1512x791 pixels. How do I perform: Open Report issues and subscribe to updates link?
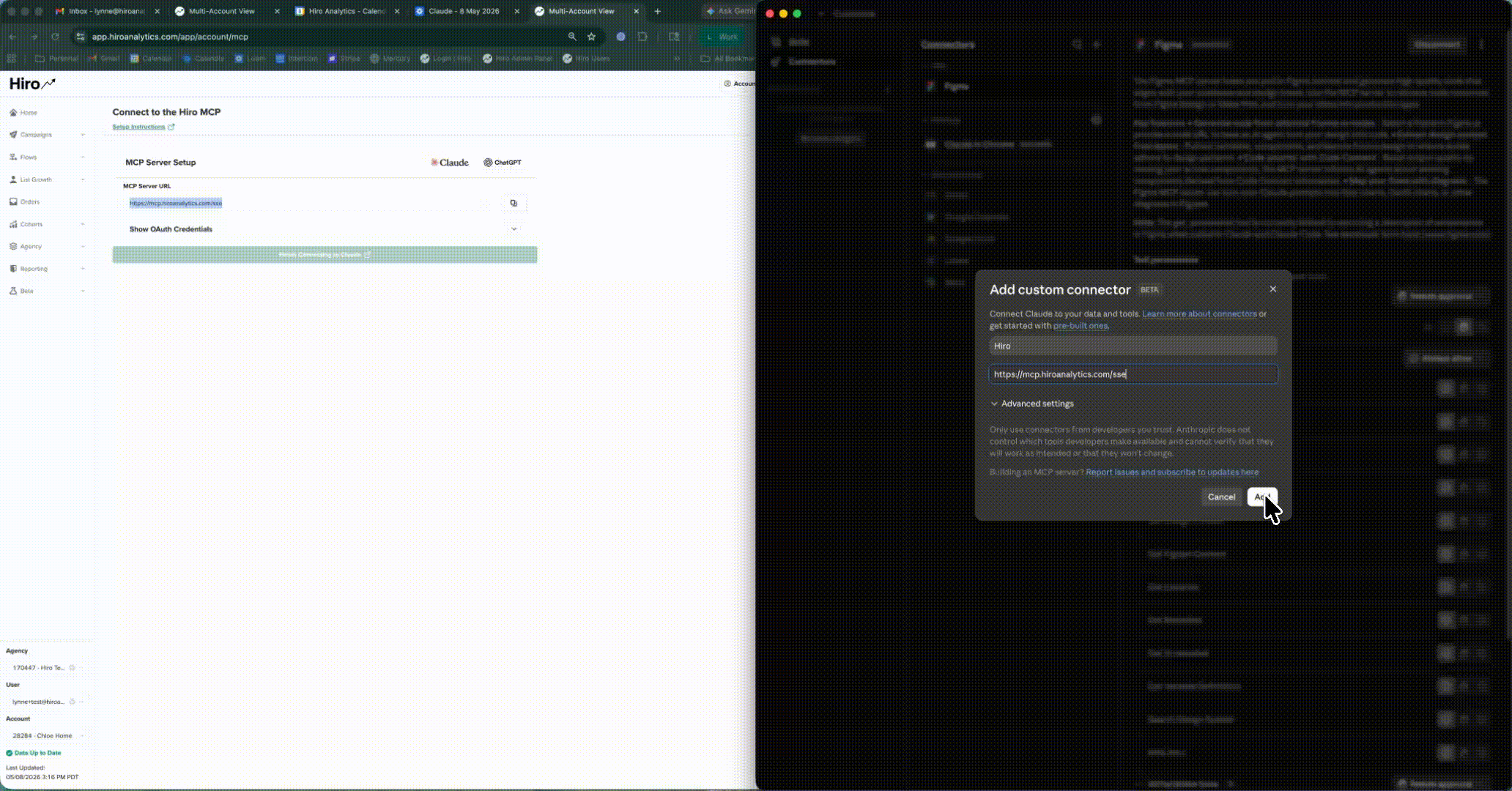pos(1172,472)
